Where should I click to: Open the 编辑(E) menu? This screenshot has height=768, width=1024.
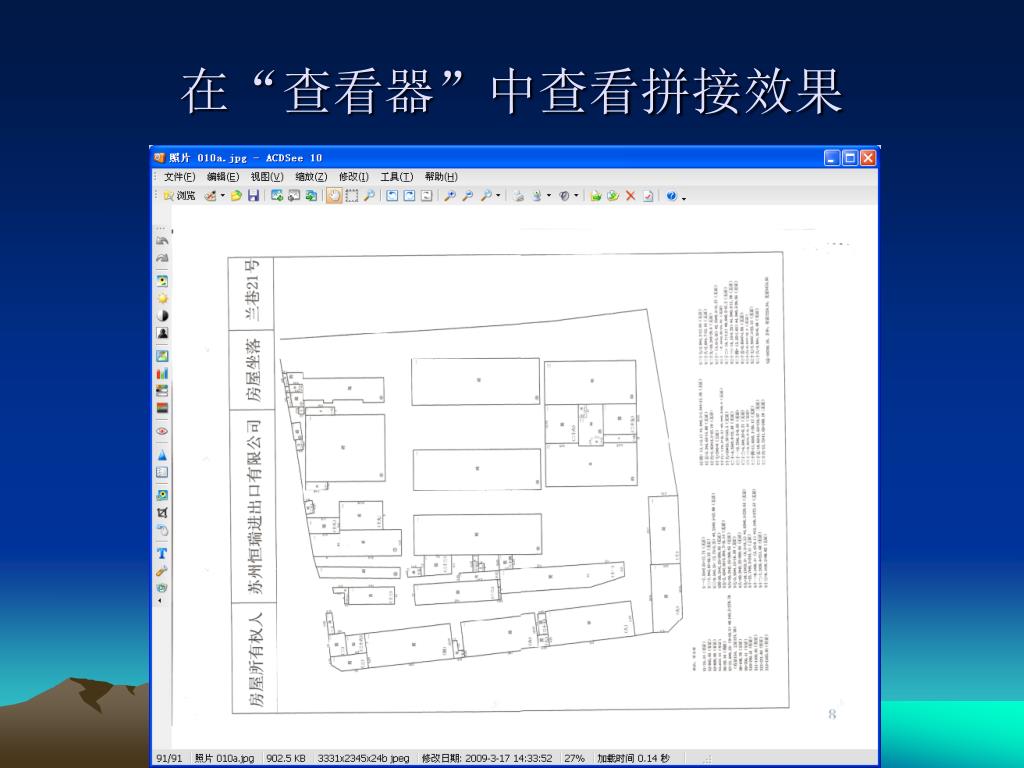click(x=223, y=177)
